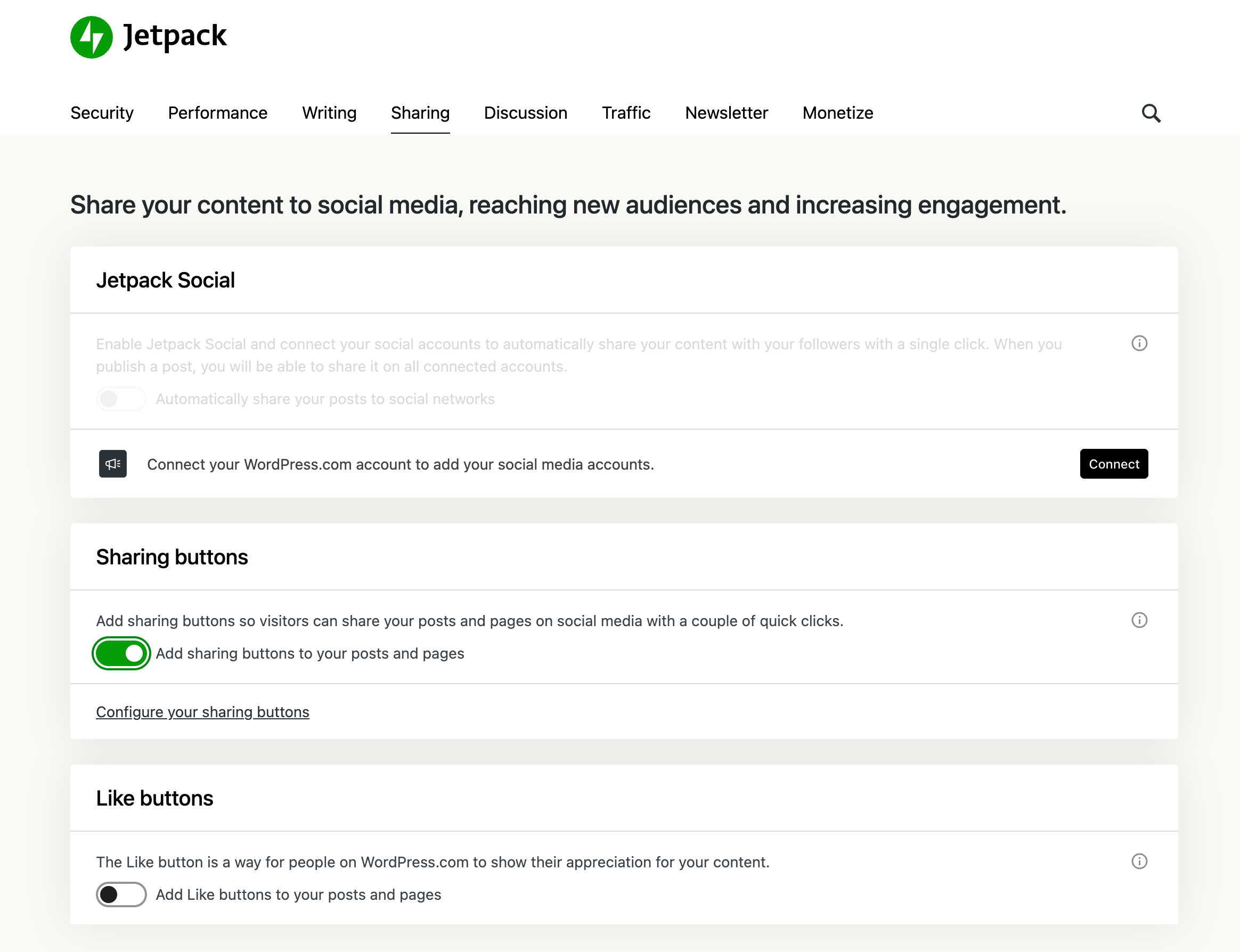Open Configure your sharing buttons link

pos(202,712)
